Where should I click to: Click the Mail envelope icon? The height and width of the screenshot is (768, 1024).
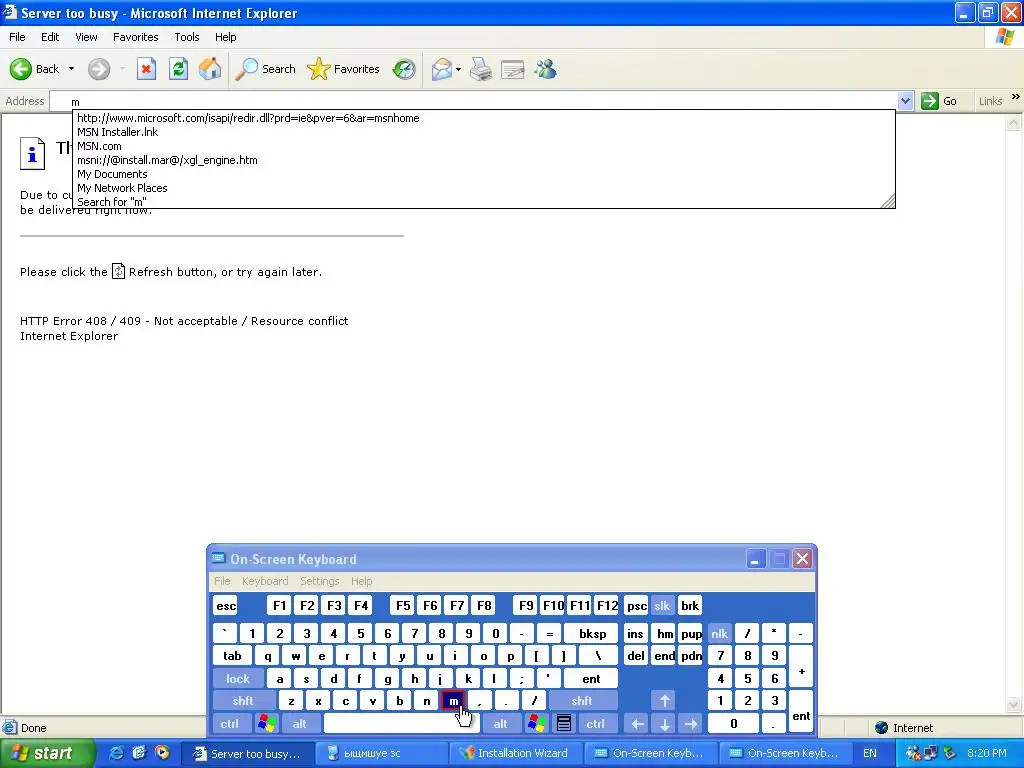click(x=442, y=69)
